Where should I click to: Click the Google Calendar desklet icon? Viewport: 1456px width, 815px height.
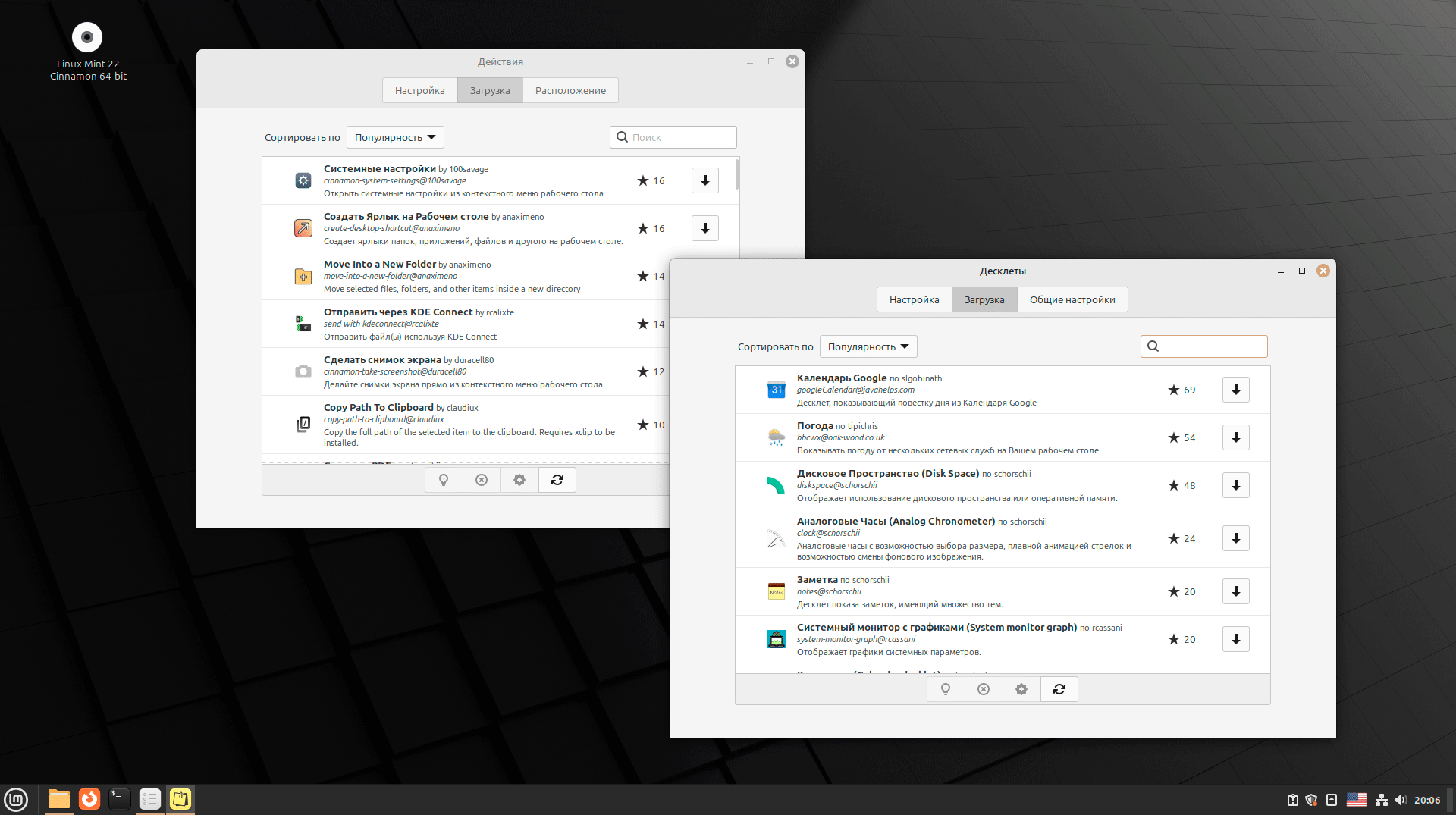coord(777,390)
